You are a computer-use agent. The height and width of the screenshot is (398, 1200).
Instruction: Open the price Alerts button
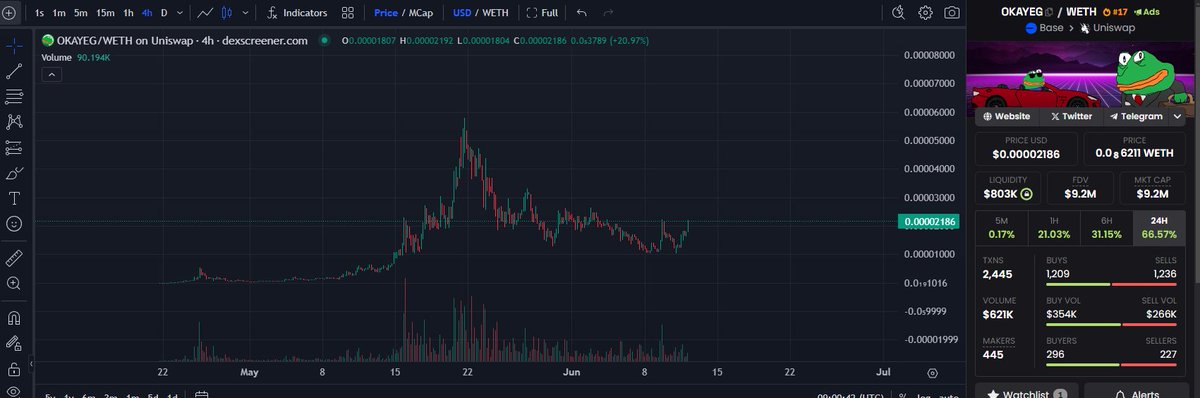1137,392
